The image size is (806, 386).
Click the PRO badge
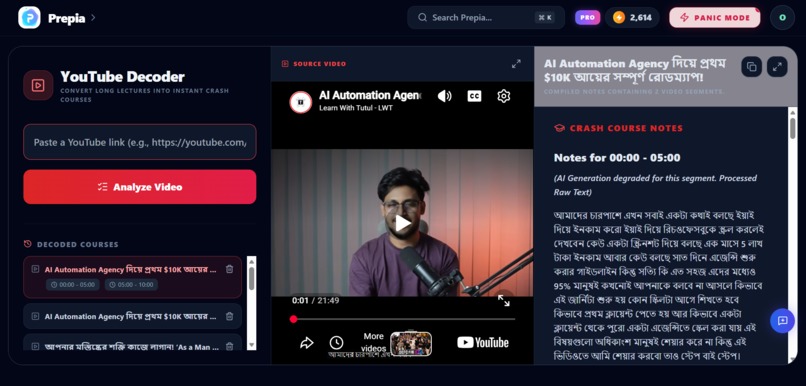click(588, 17)
